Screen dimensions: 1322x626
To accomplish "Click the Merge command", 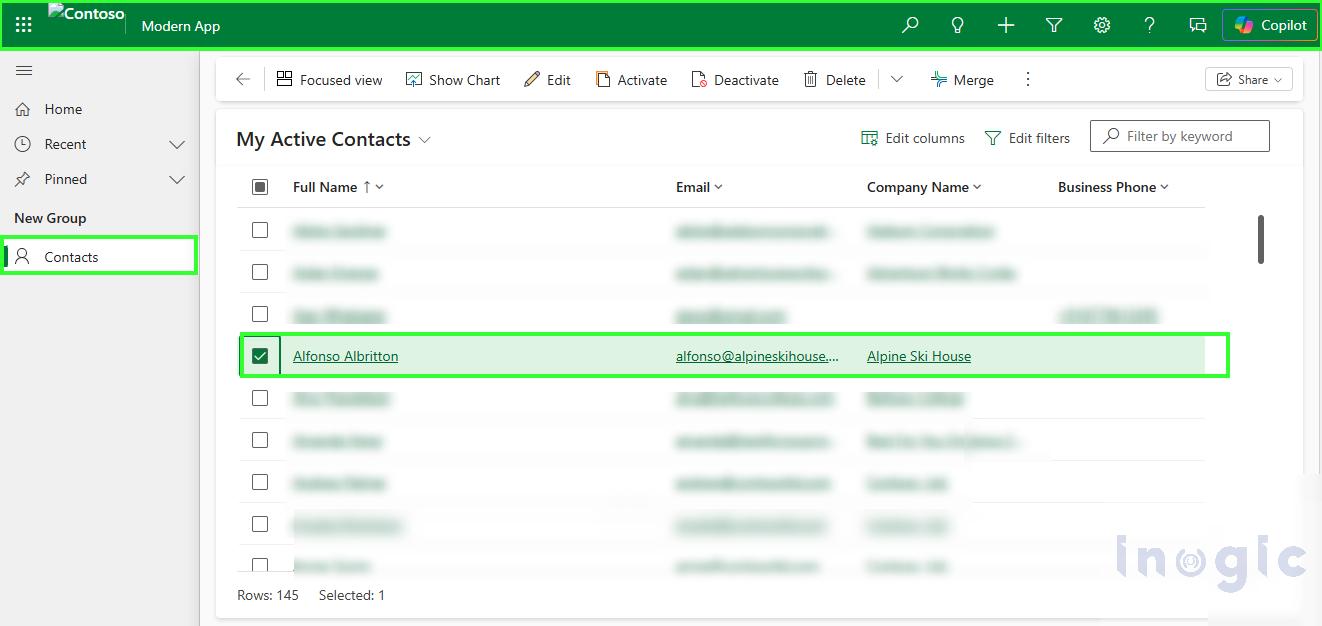I will coord(962,80).
